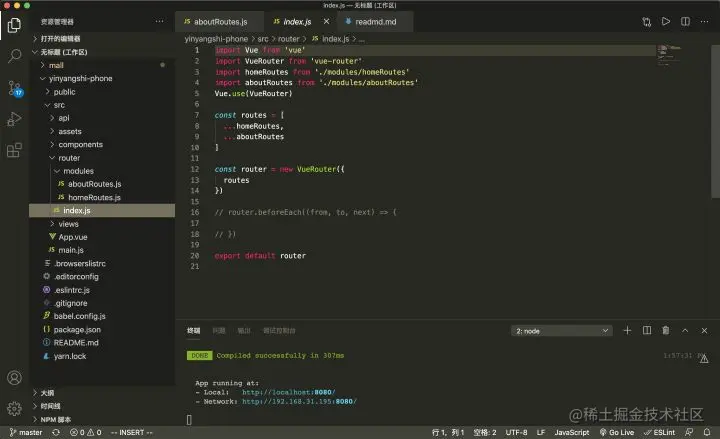Open homeRoutes.js in file tree

click(x=102, y=197)
